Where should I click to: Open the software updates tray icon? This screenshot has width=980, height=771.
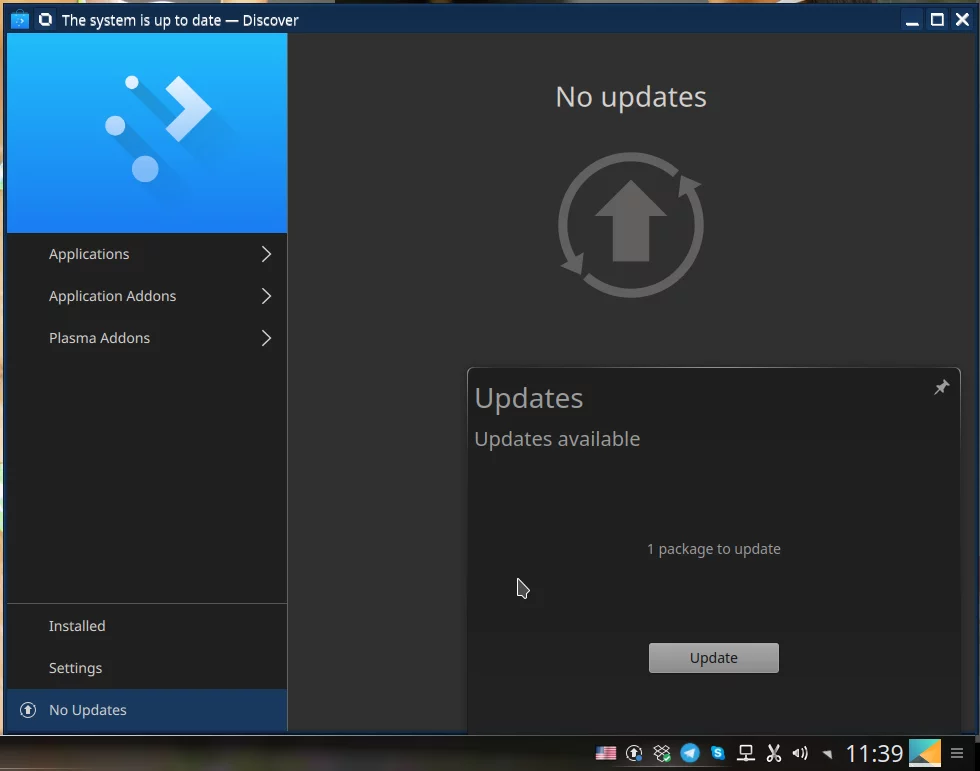click(x=634, y=754)
